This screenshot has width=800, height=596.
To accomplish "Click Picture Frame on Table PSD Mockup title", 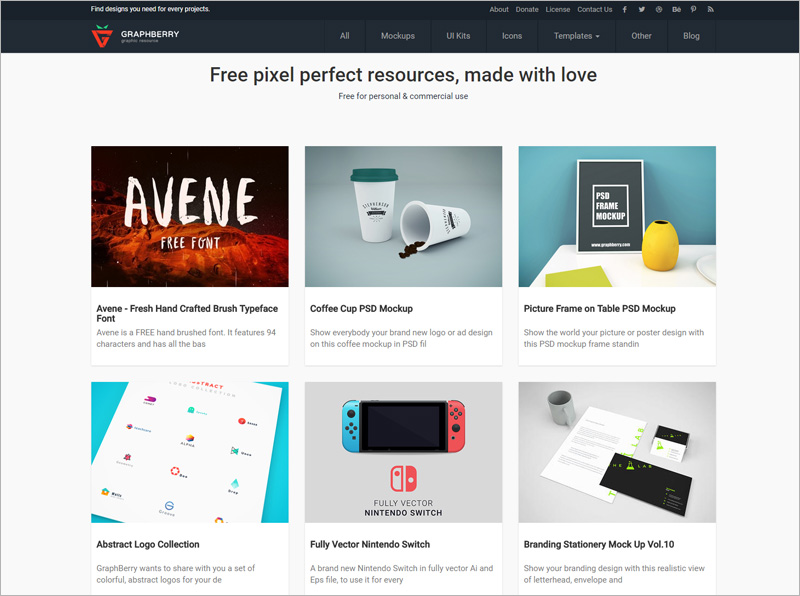I will coord(599,309).
